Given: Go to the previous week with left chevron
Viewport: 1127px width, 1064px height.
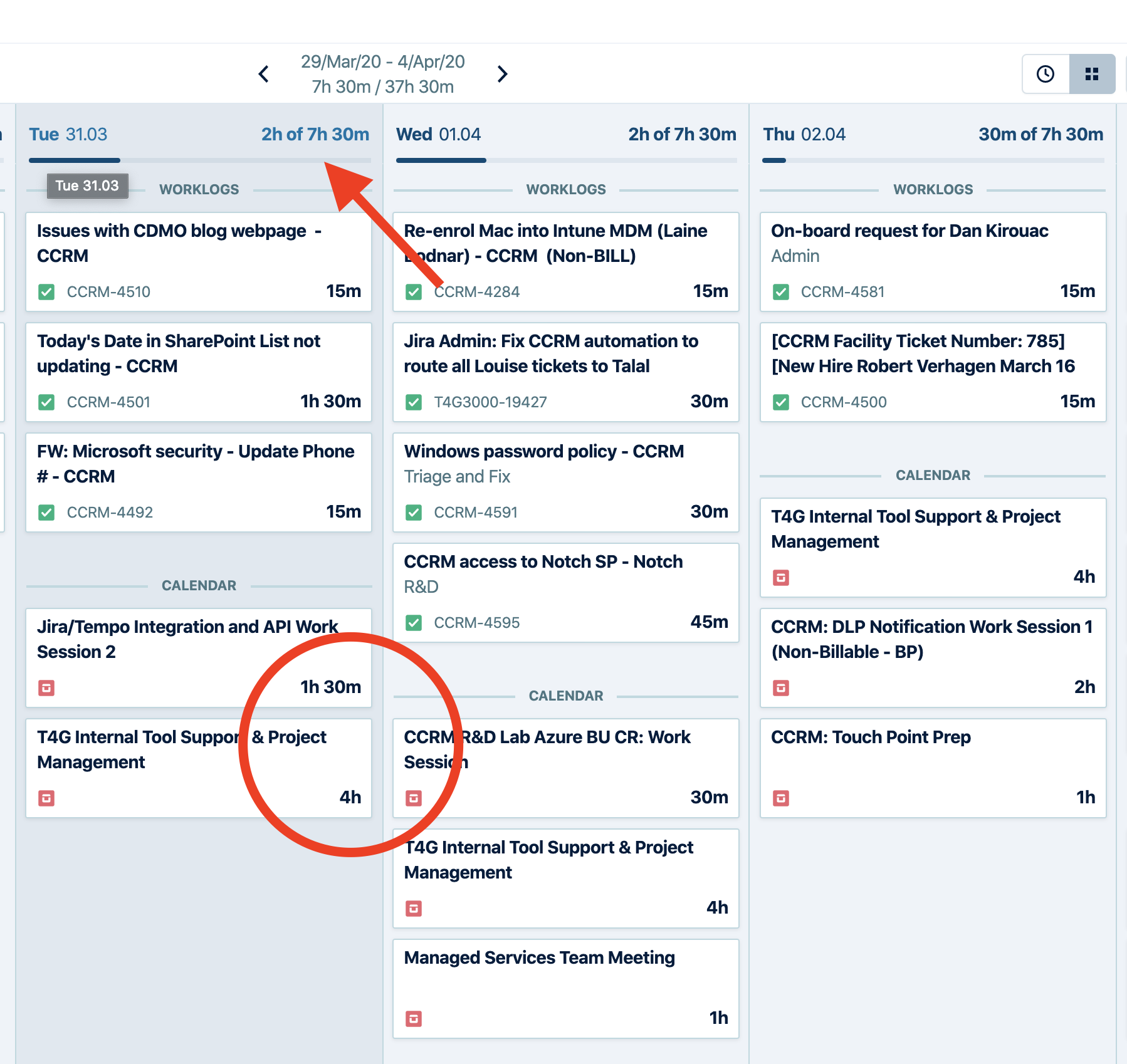Looking at the screenshot, I should click(x=264, y=74).
